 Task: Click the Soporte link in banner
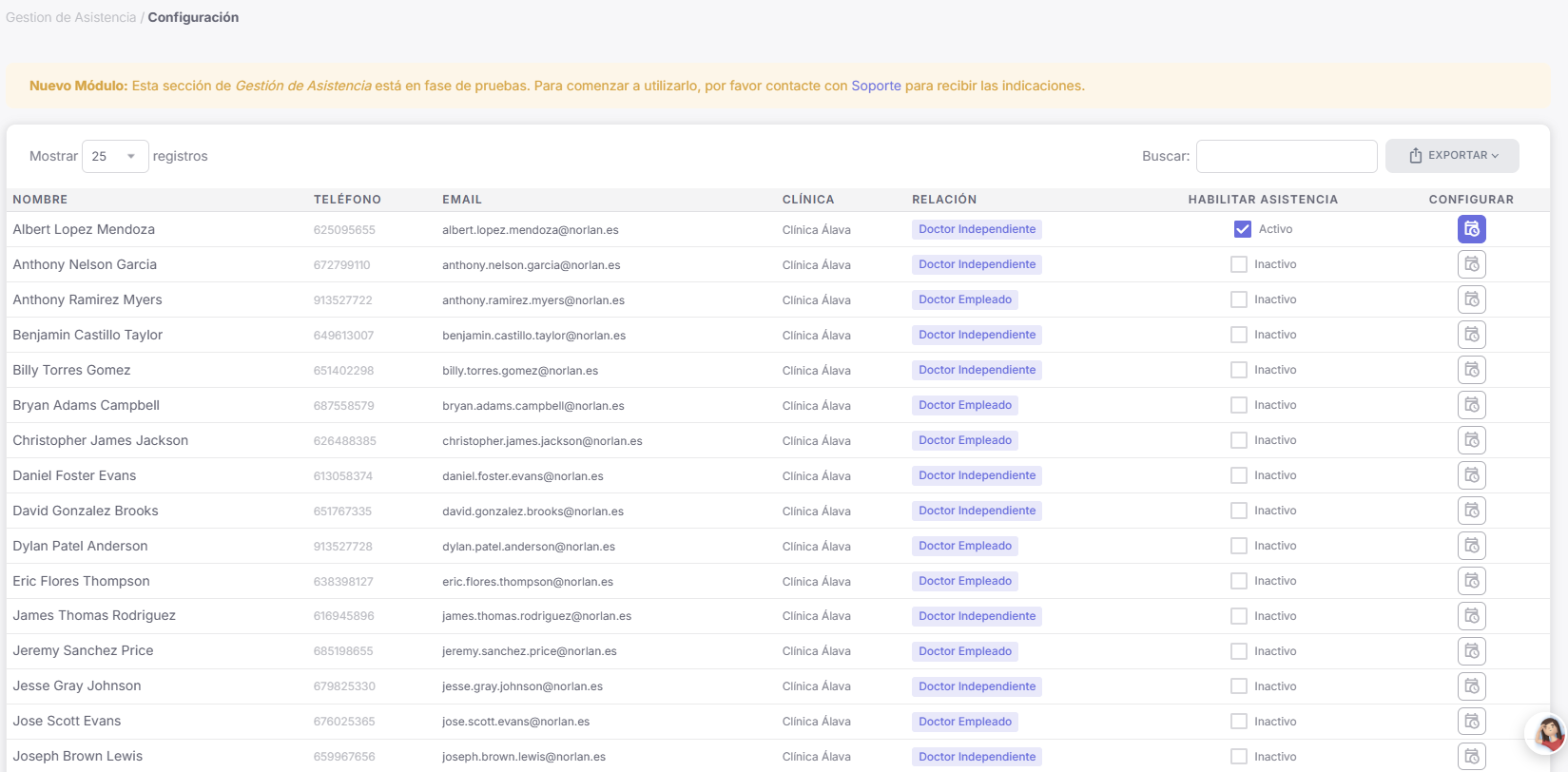pos(876,86)
